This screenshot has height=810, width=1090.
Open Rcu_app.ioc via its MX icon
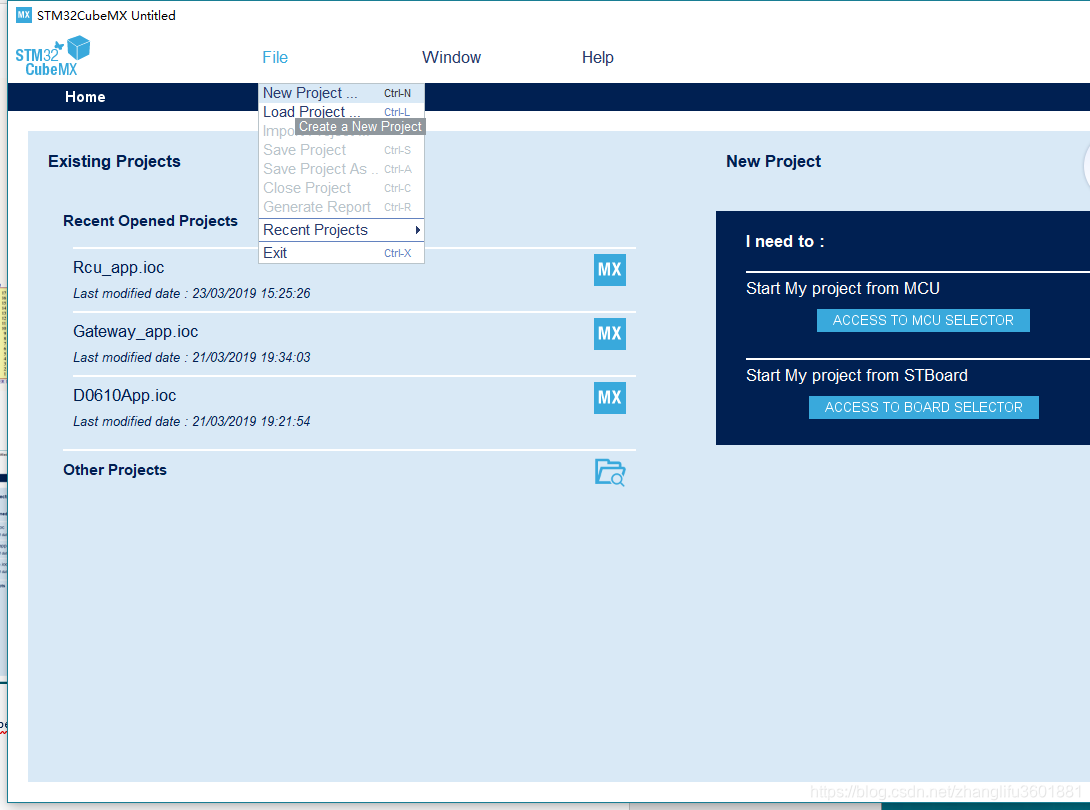point(610,270)
